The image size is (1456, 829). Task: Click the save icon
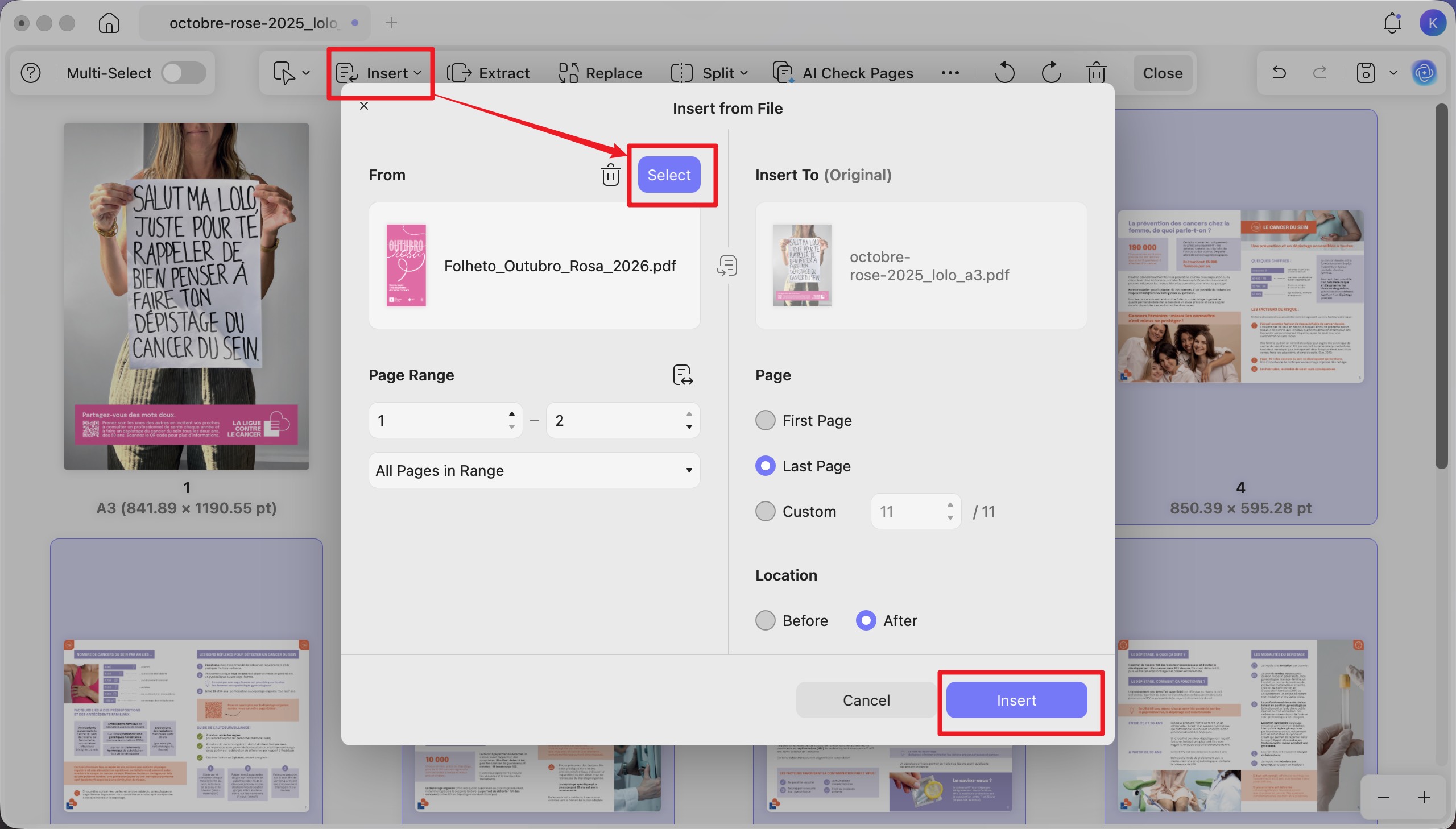(x=1366, y=73)
